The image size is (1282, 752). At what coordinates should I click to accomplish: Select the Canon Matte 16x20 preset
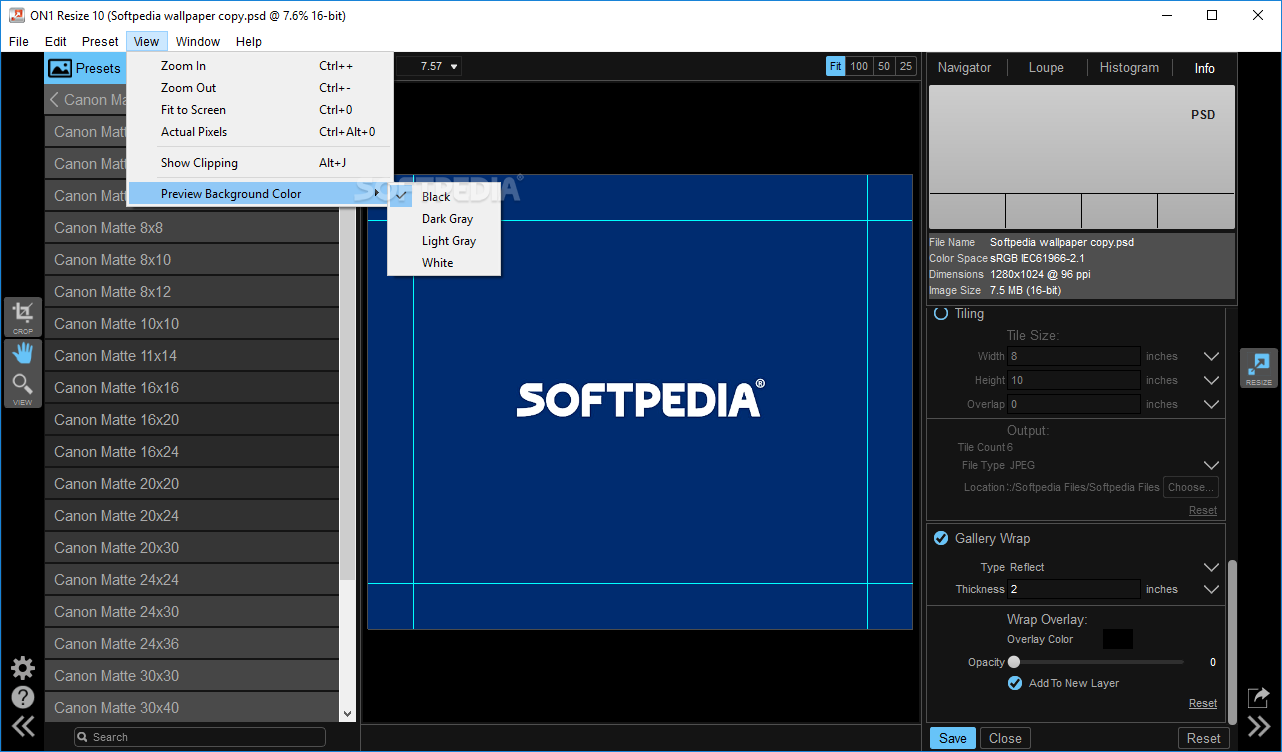192,420
